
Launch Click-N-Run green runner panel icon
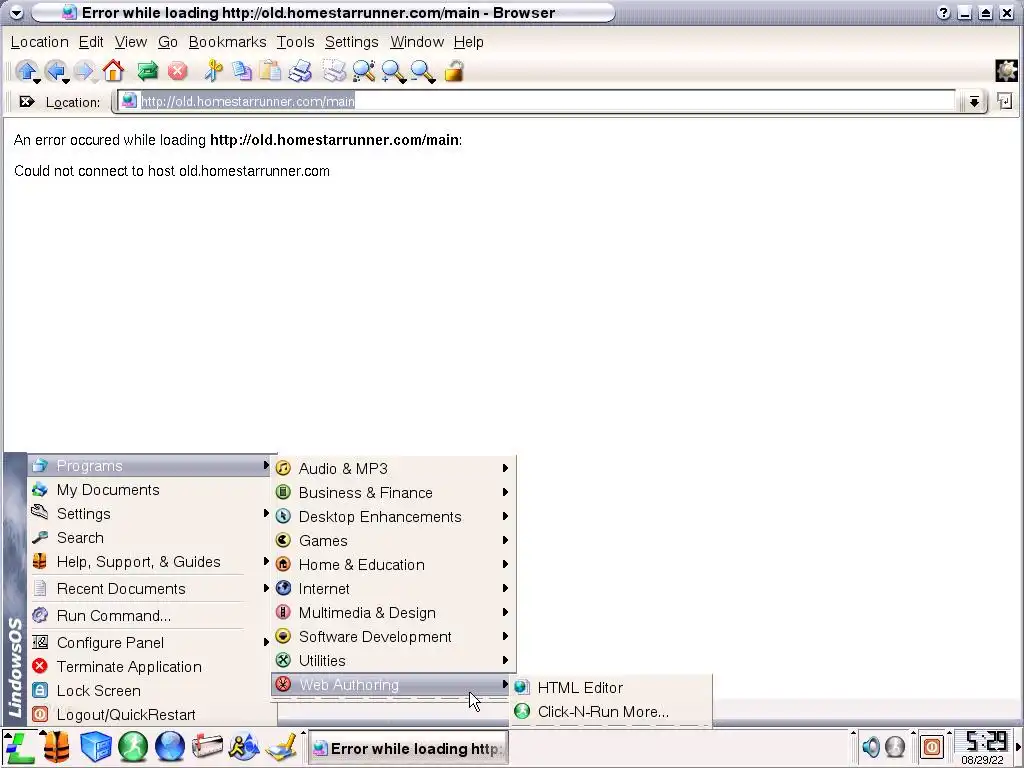point(133,747)
